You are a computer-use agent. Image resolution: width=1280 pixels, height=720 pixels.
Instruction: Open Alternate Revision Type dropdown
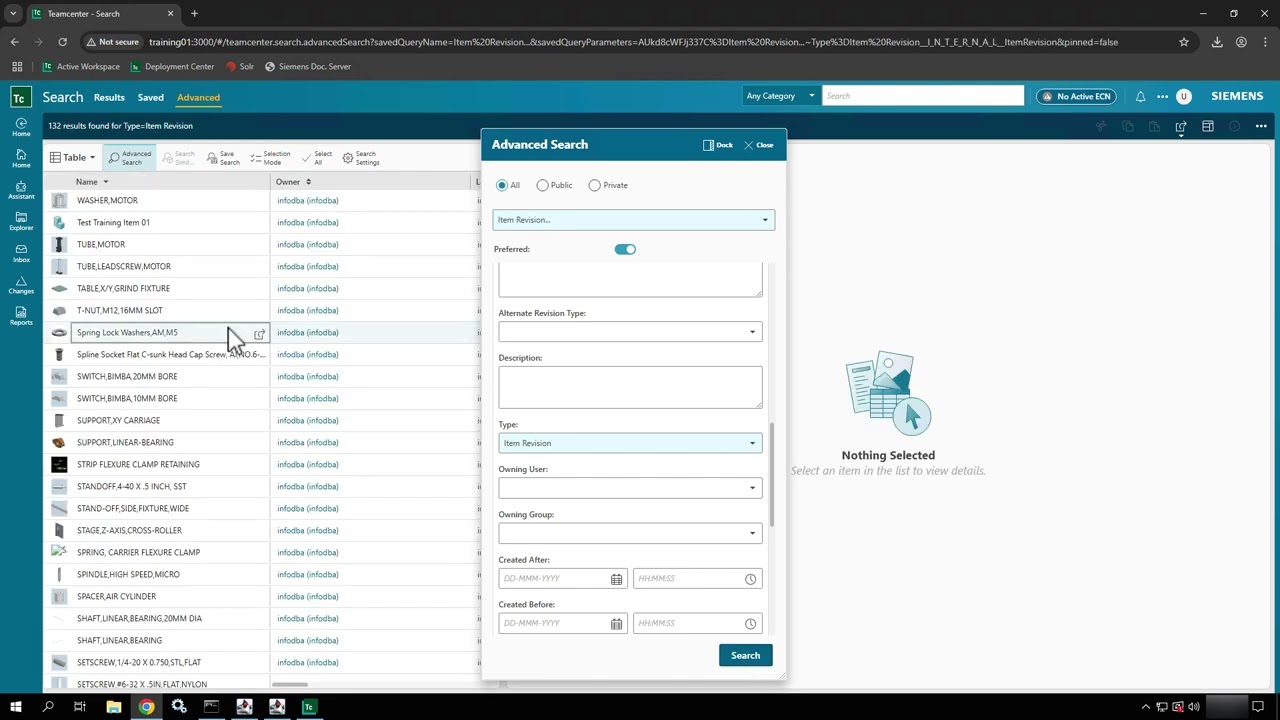point(630,332)
